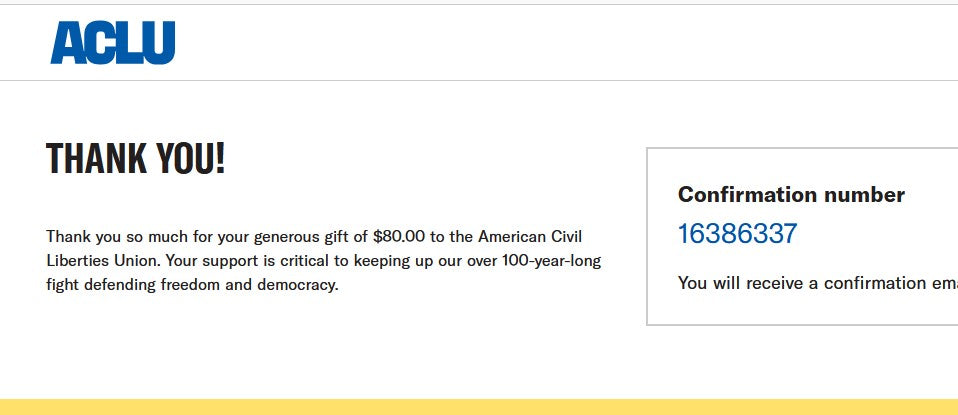Click the words "Thank you so much"
958x415 pixels.
112,237
